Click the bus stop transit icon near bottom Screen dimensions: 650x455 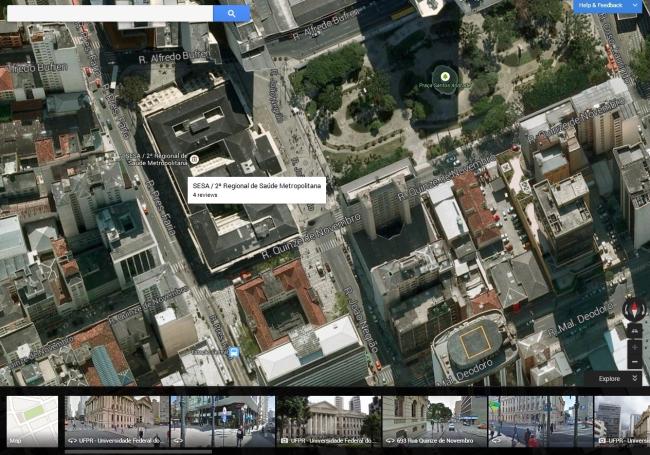(234, 353)
